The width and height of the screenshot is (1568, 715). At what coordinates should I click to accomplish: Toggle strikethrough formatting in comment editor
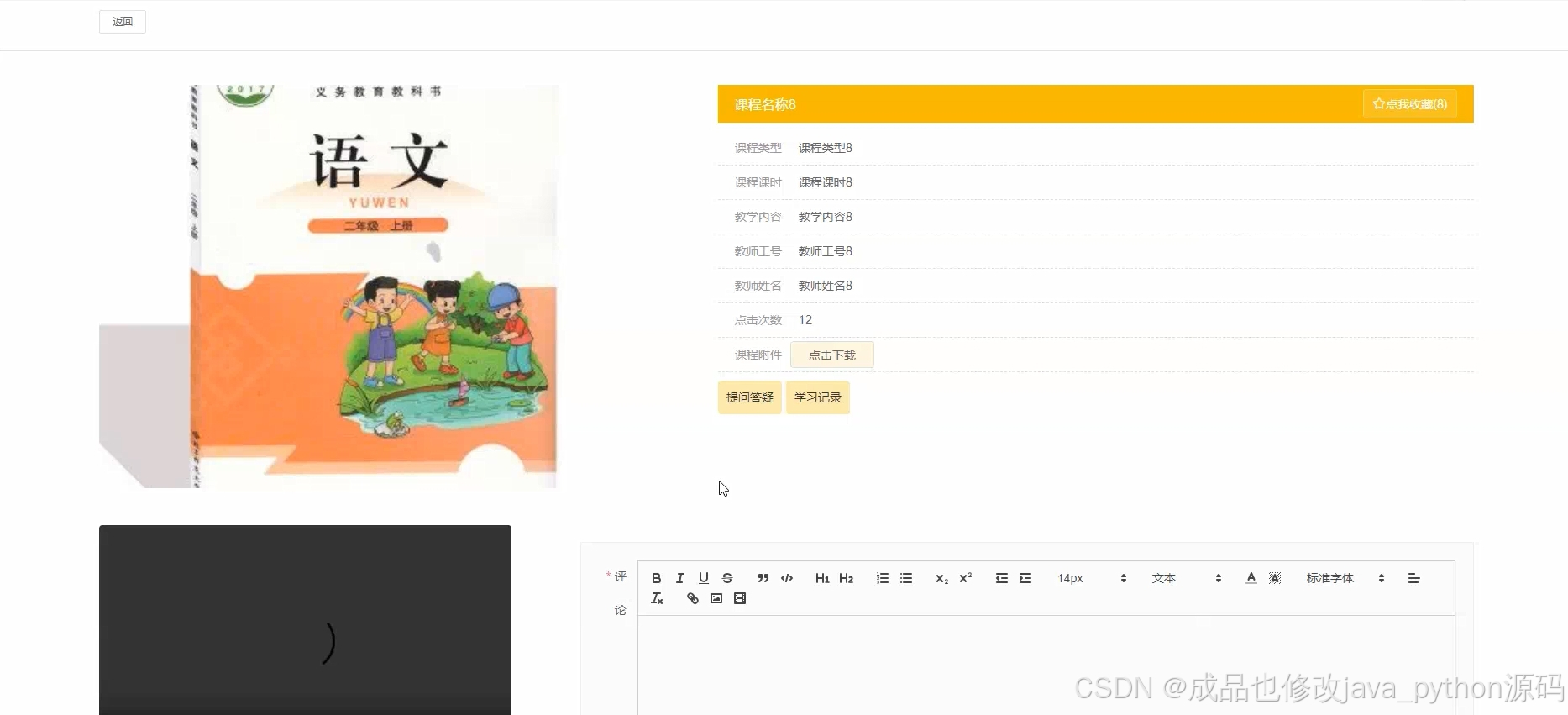[x=727, y=578]
